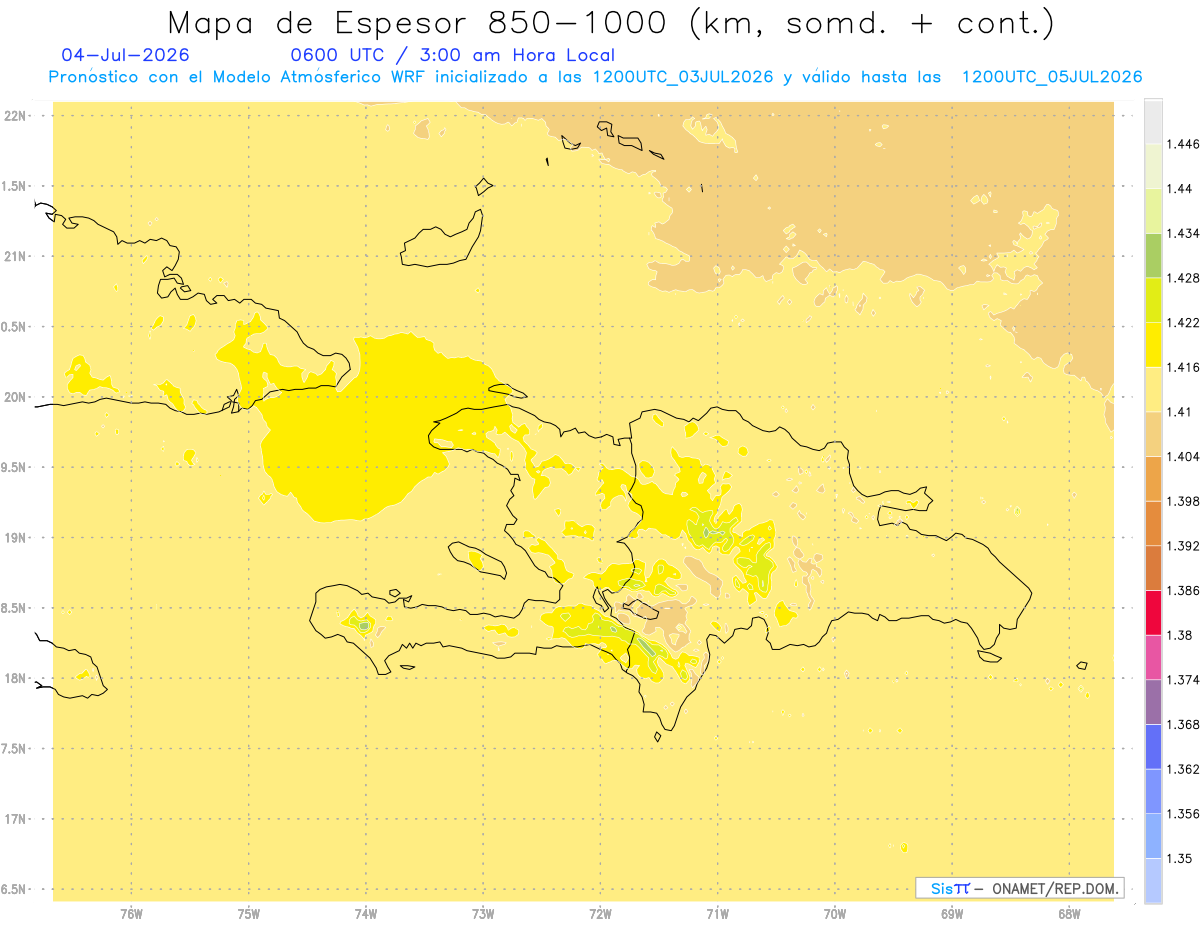Click the purple colorbar swatch between 1.374 and 1.368
The image size is (1200, 927).
point(1153,702)
